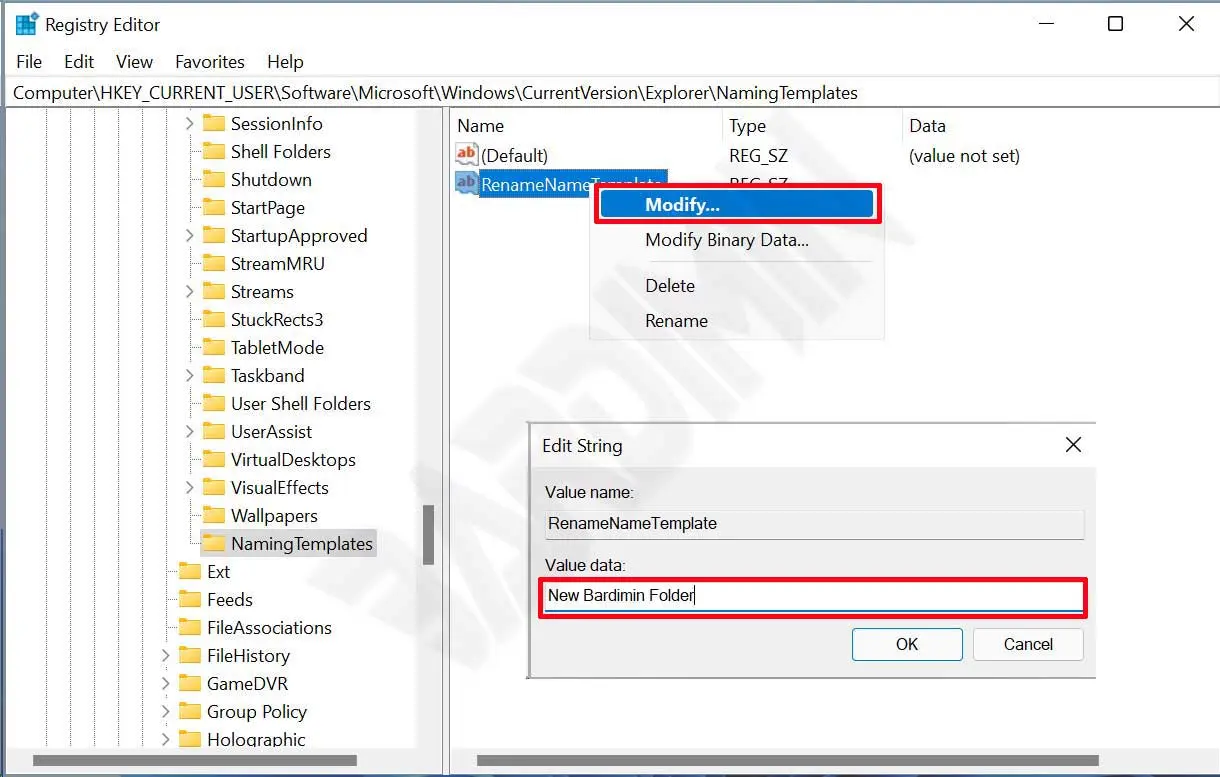The width and height of the screenshot is (1220, 777).
Task: Click the tree pane vertical scrollbar thumb
Action: coord(429,534)
